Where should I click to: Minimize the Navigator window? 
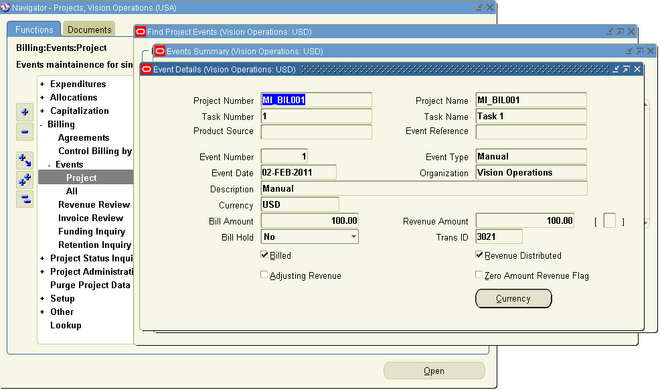tap(479, 8)
